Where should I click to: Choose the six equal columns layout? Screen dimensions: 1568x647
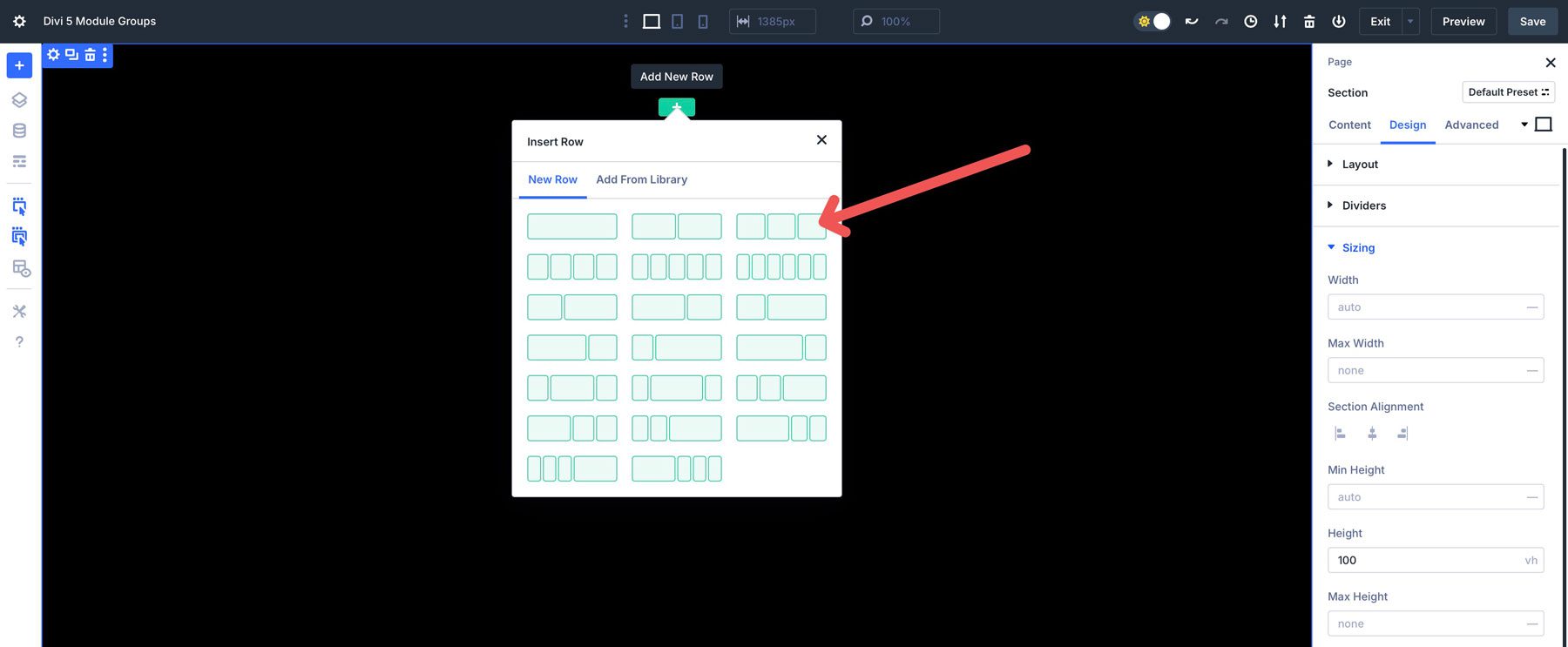pyautogui.click(x=781, y=266)
